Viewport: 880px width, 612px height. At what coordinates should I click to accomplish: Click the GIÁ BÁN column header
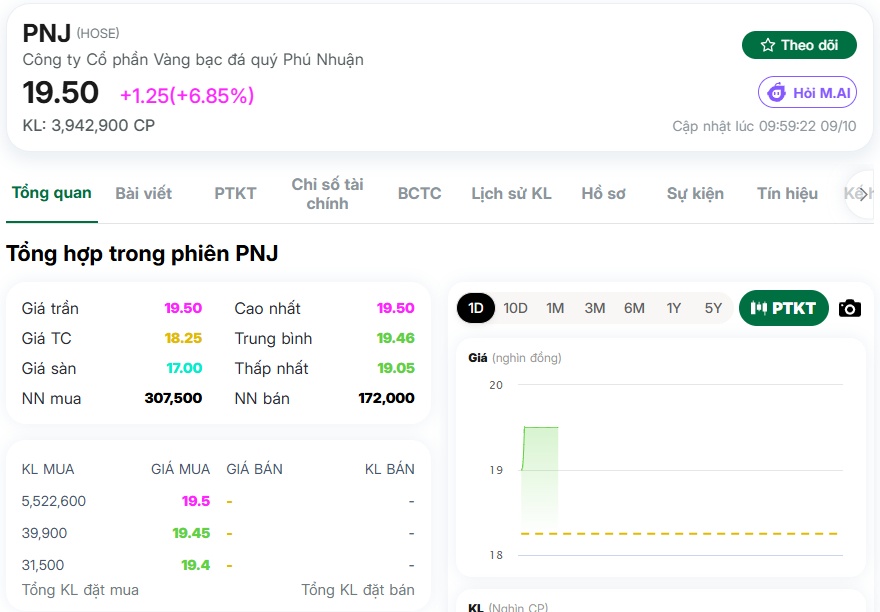click(x=254, y=469)
